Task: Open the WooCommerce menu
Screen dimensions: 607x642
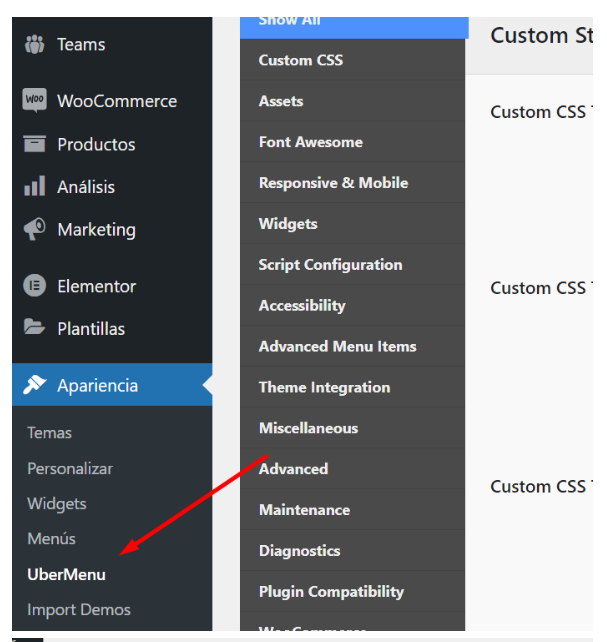Action: [112, 101]
